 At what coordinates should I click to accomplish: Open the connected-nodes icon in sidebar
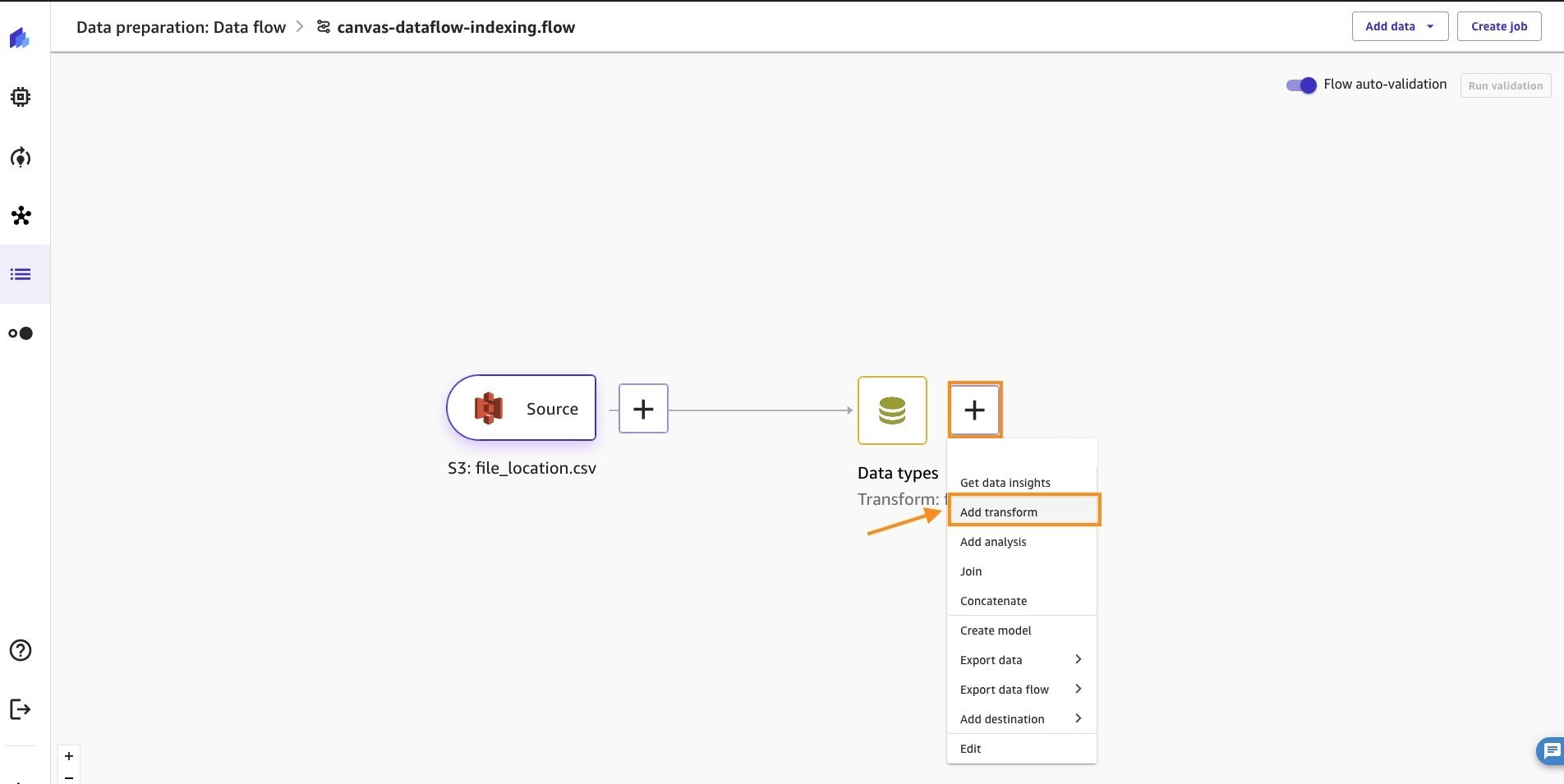coord(21,216)
